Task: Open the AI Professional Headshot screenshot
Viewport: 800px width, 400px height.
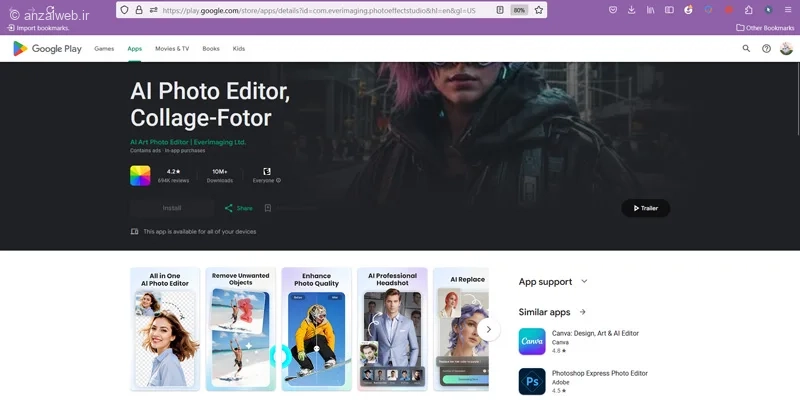Action: tap(392, 329)
